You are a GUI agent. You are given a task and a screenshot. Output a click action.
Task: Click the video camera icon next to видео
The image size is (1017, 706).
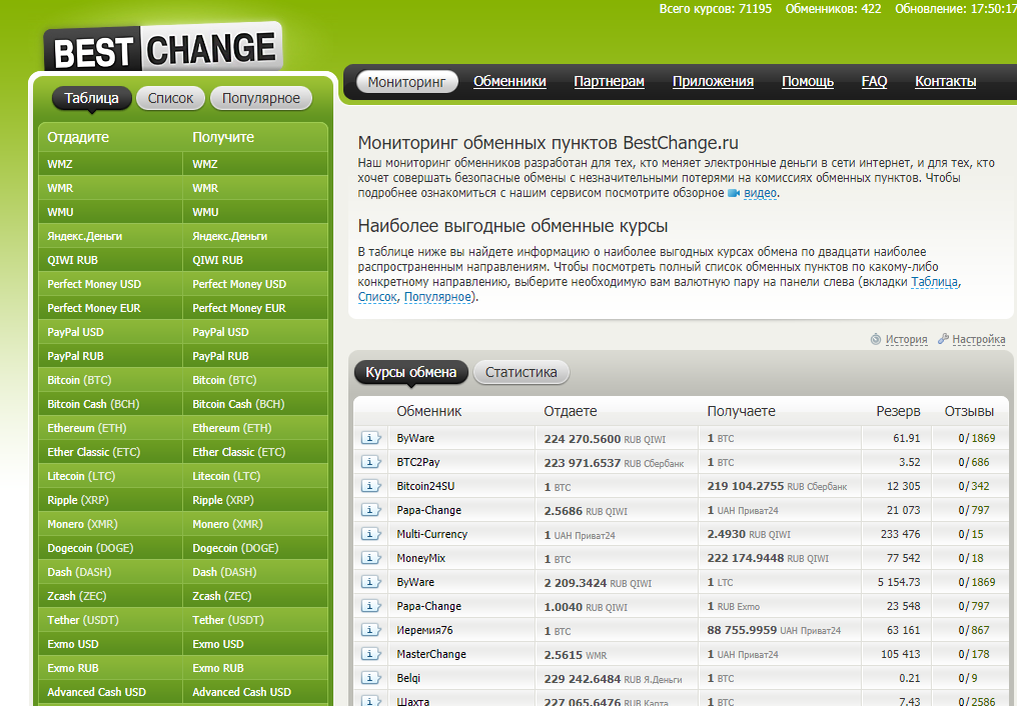(734, 193)
